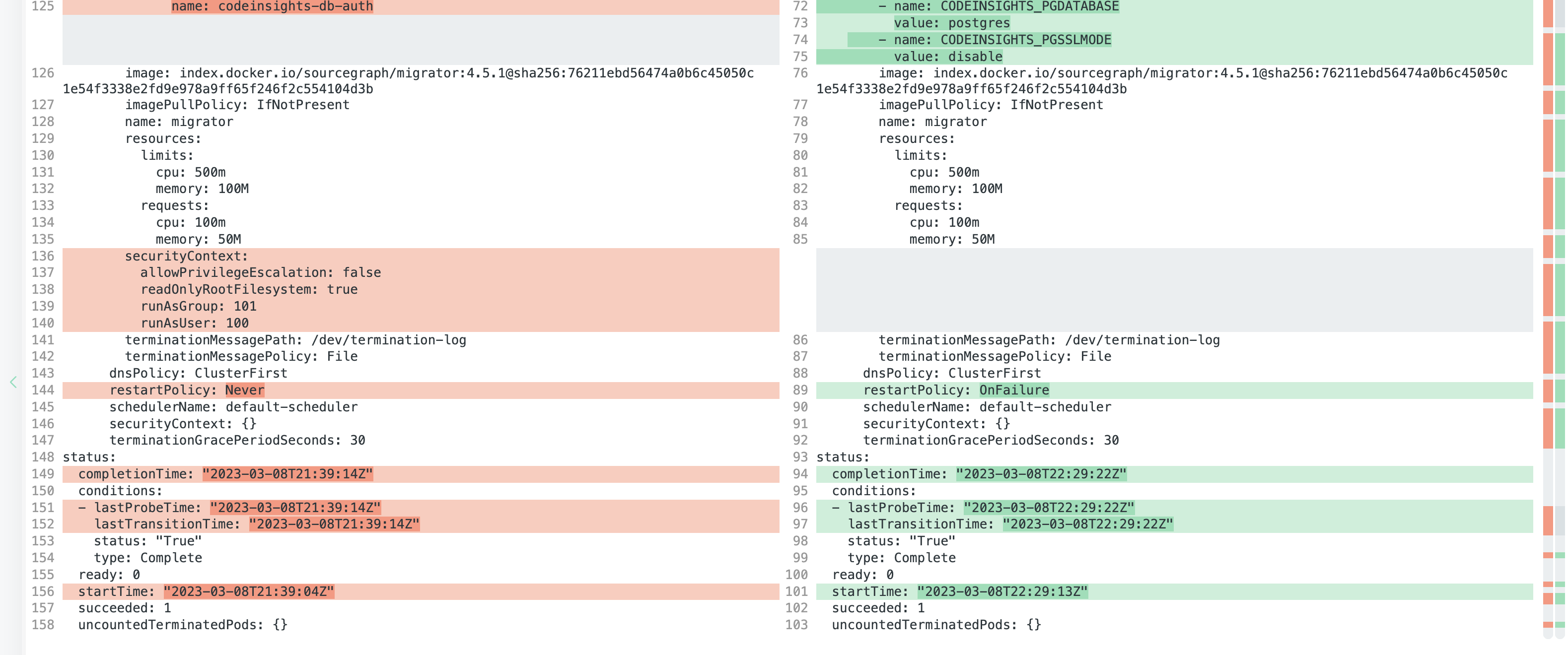Image resolution: width=1568 pixels, height=655 pixels.
Task: Expand the collapsed gap under the codeinsights-db-auth line
Action: click(x=420, y=38)
